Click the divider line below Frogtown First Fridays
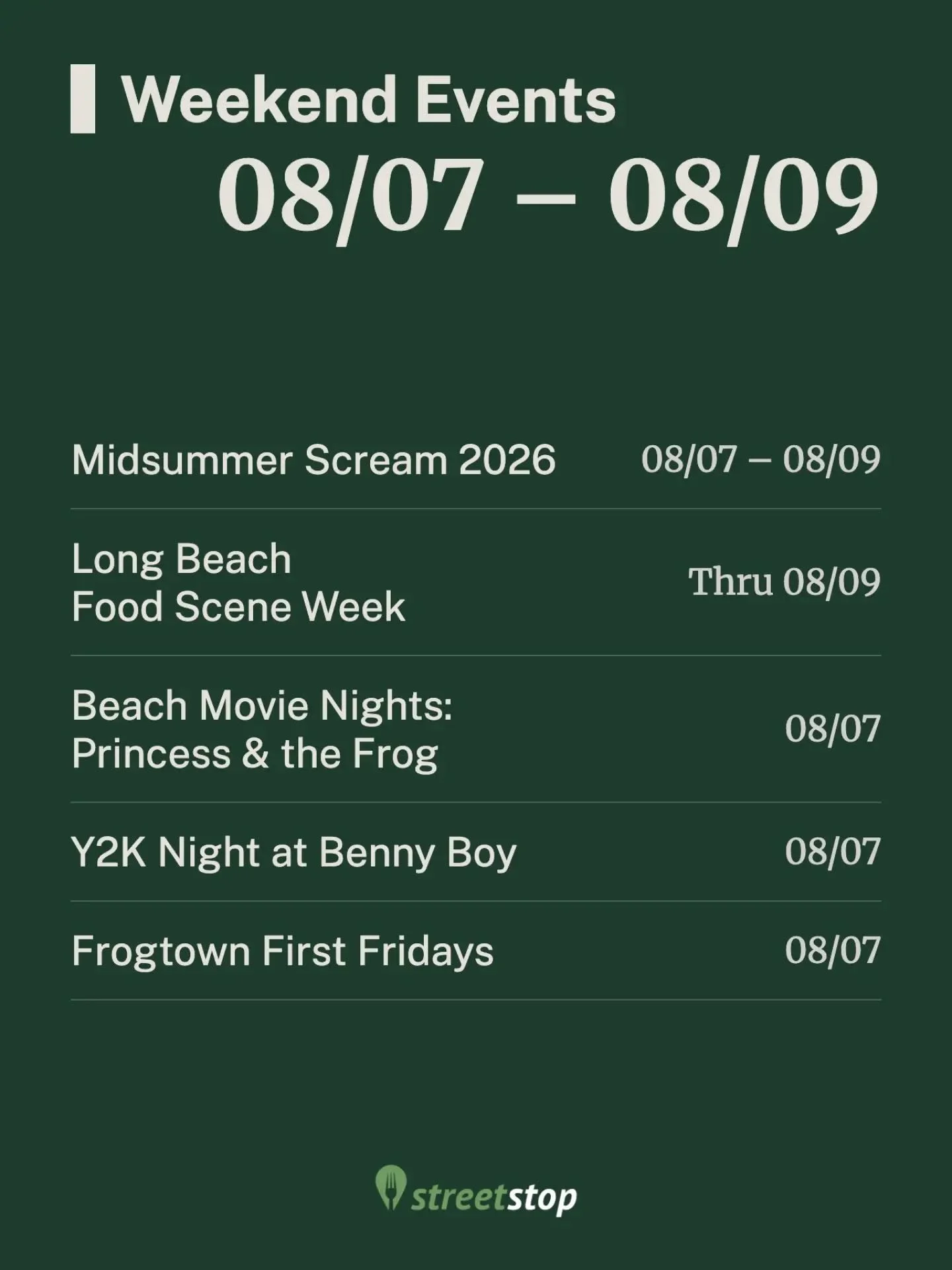This screenshot has width=952, height=1270. coord(476,999)
